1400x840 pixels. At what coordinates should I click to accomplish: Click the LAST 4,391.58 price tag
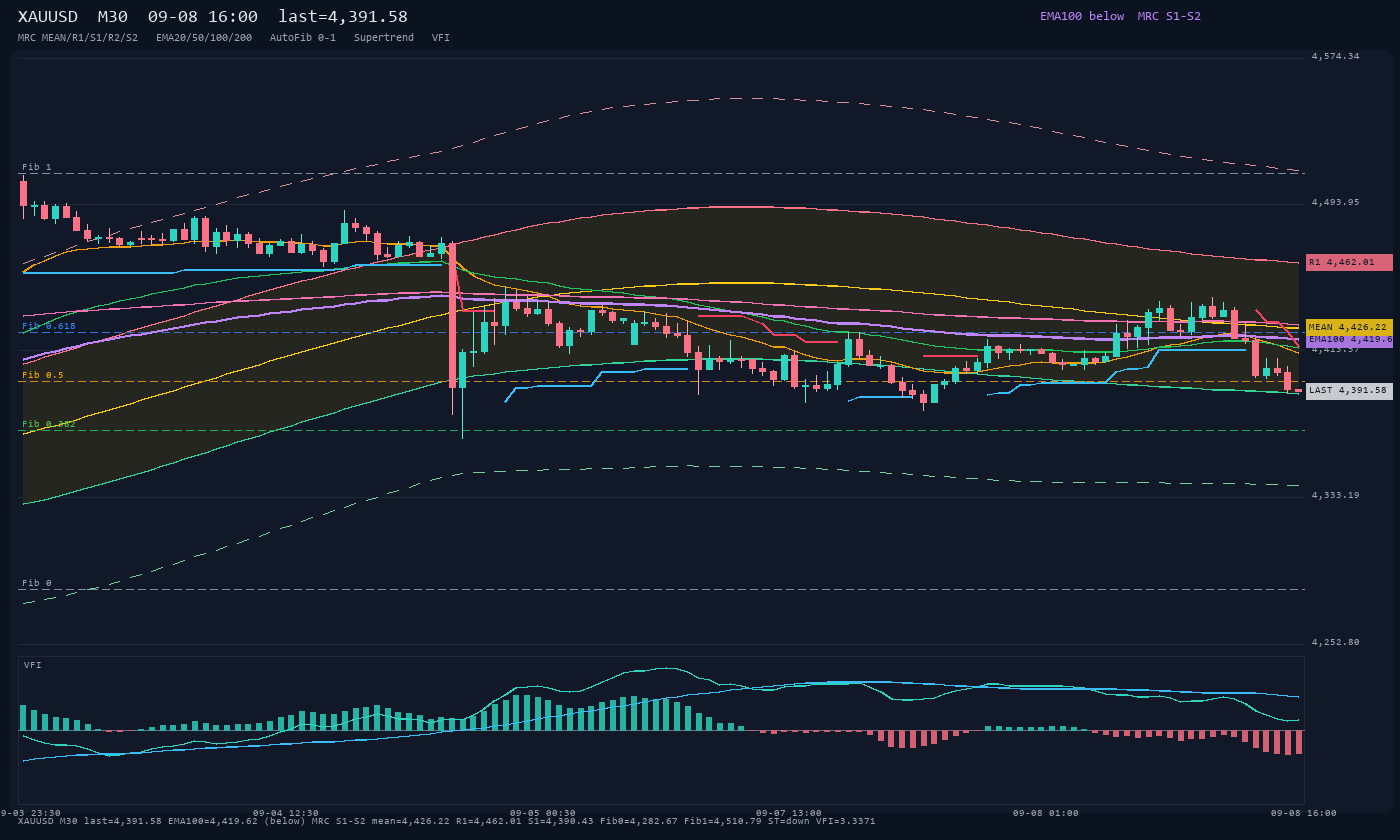(1349, 391)
